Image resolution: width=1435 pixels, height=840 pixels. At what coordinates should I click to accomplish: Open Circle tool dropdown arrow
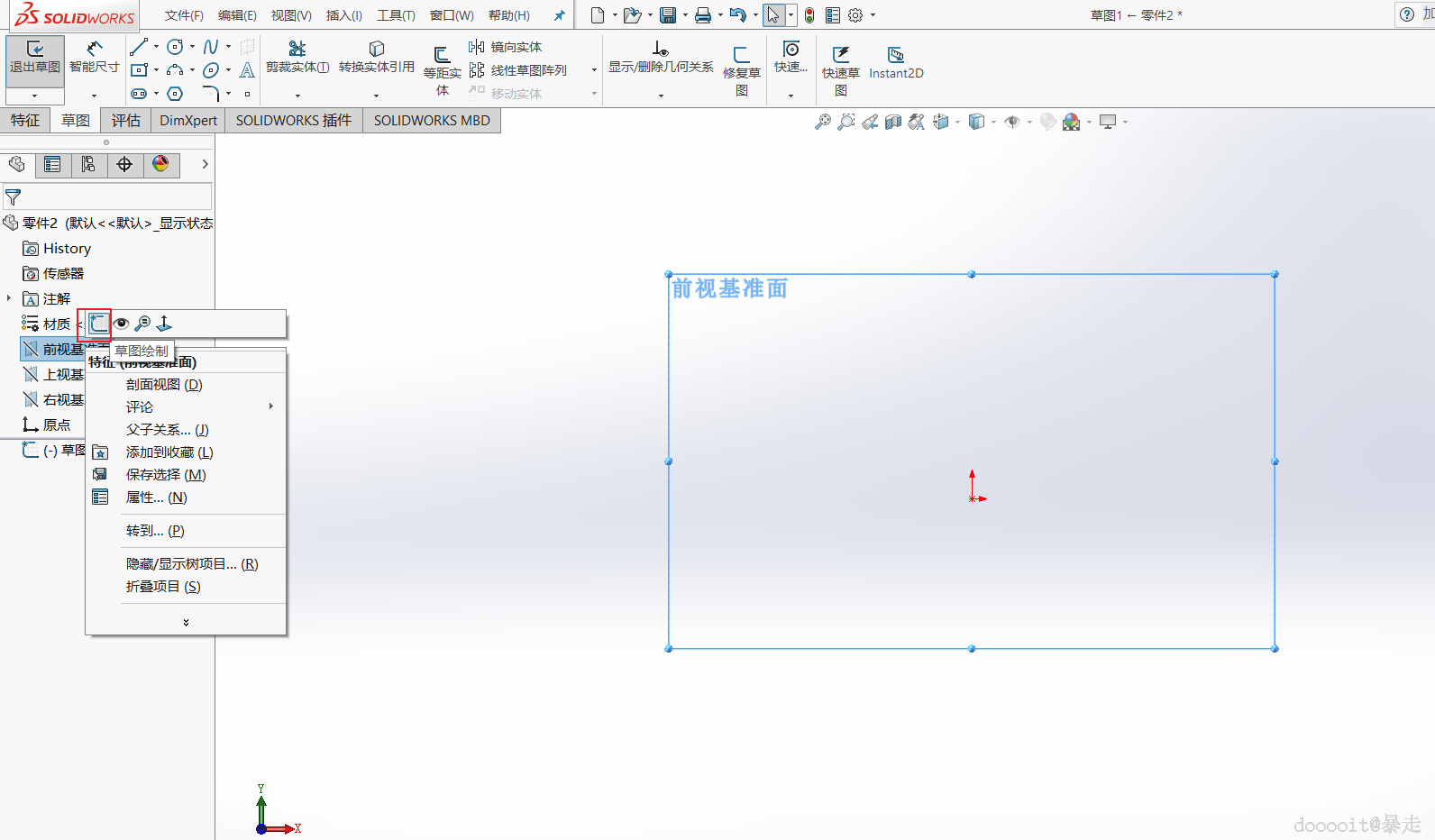[192, 47]
